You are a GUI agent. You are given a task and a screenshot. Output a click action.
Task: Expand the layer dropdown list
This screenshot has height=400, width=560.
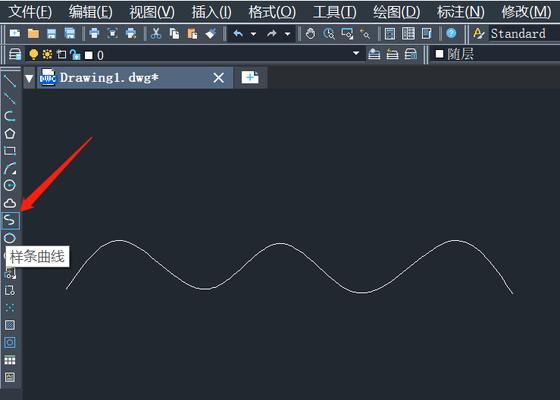coord(356,53)
